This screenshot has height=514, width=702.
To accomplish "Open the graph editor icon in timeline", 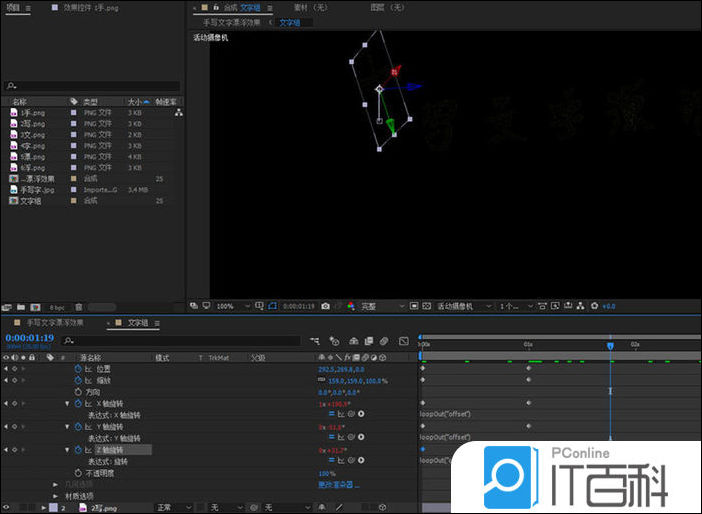I will coord(403,341).
